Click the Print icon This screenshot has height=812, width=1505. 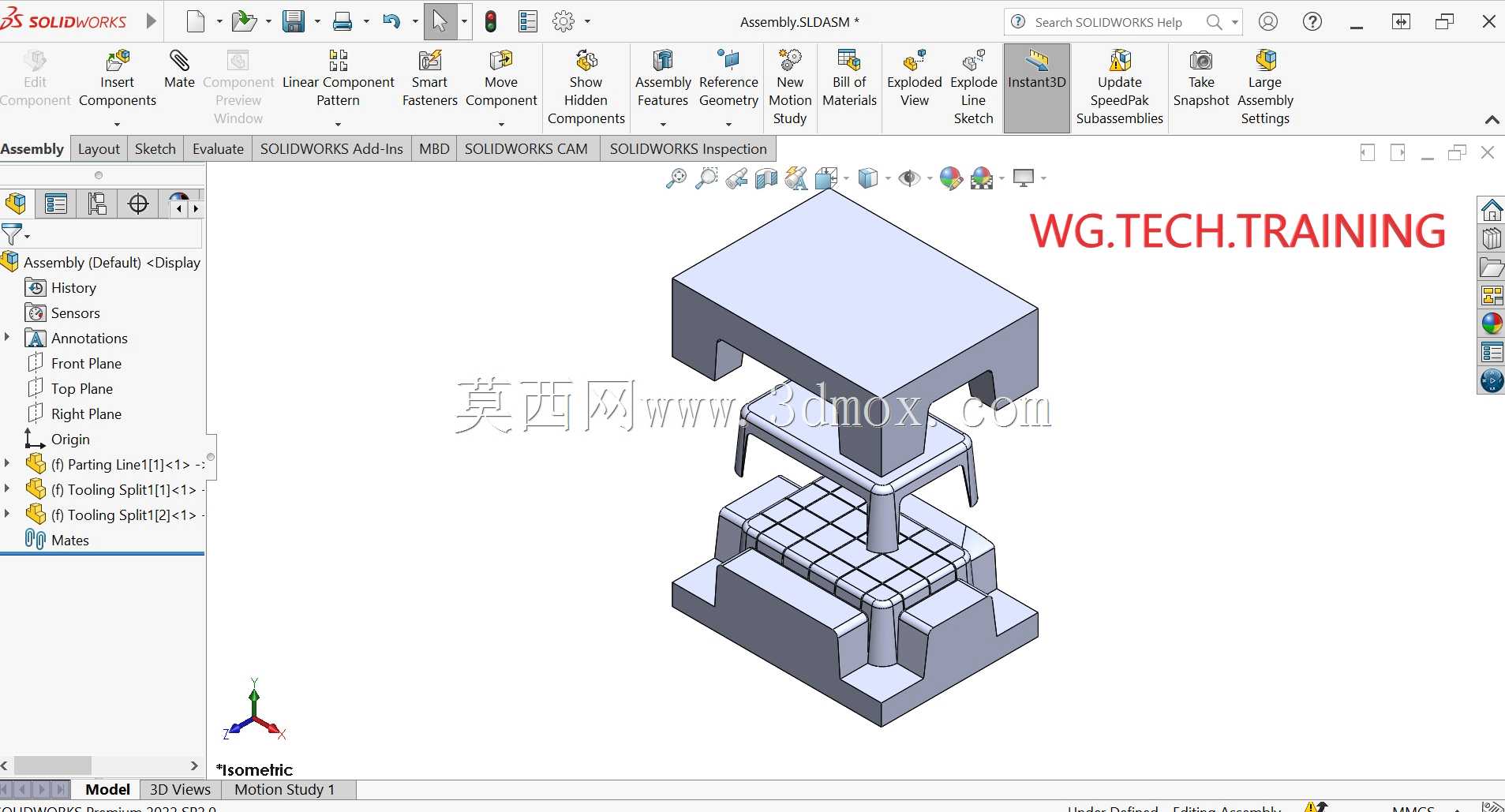pos(343,21)
